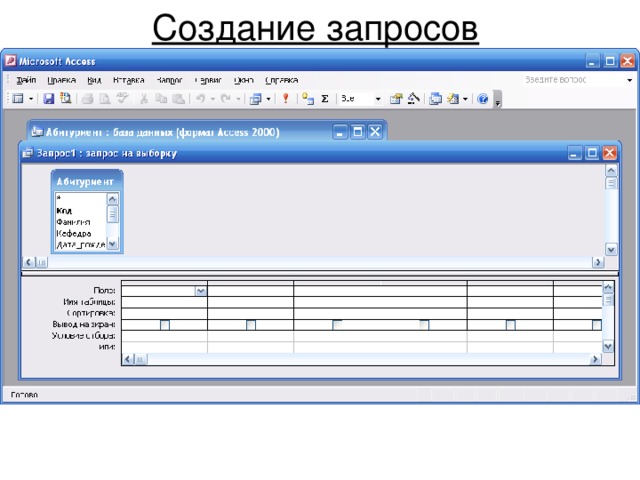Save the query with the floppy disk icon

click(x=49, y=98)
